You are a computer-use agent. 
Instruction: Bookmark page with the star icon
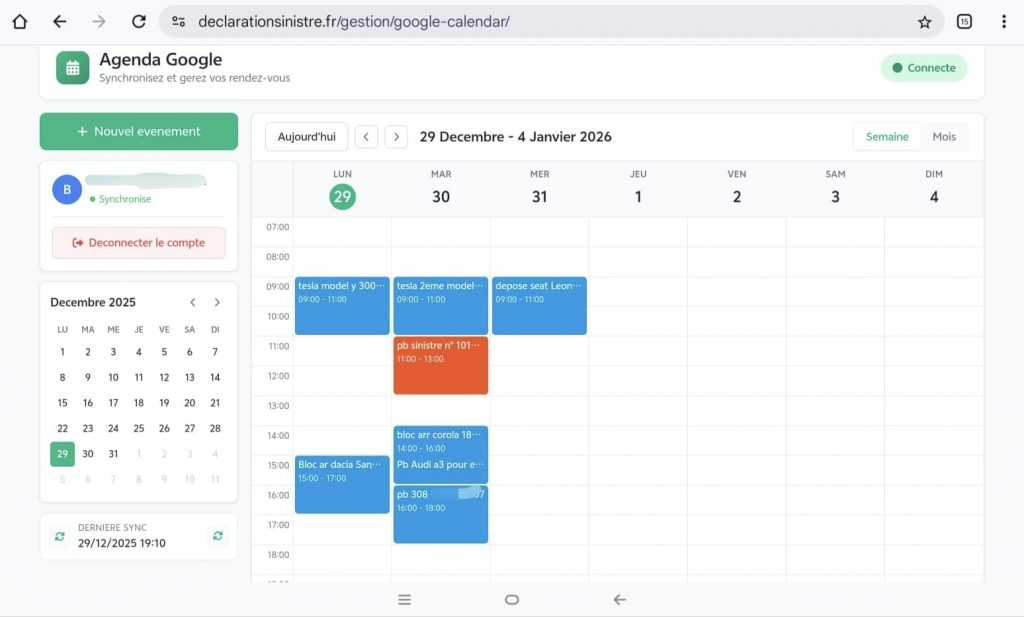pyautogui.click(x=924, y=22)
